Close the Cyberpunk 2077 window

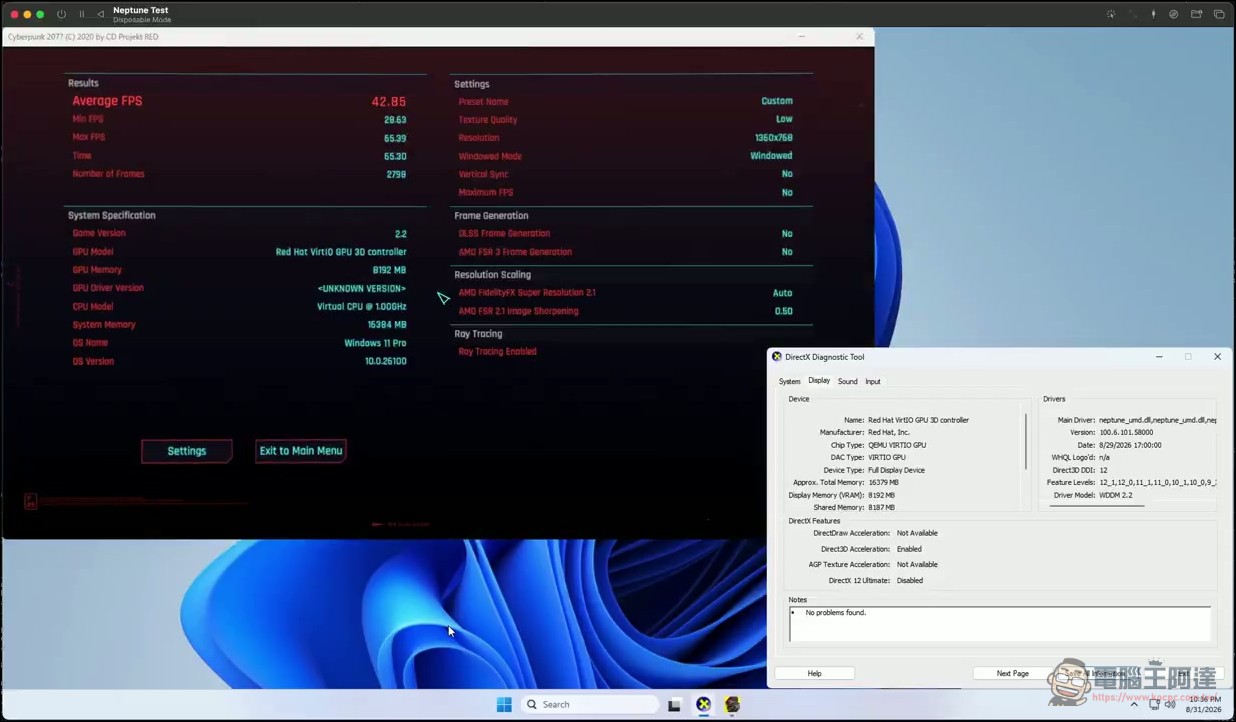[x=859, y=37]
